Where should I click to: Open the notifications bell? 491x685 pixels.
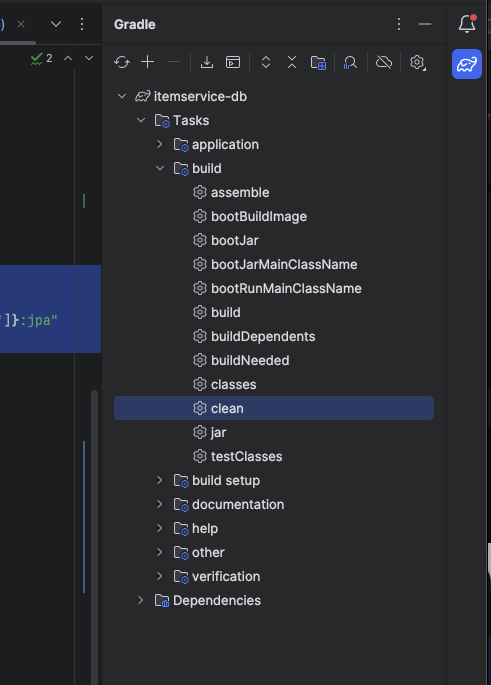[x=467, y=24]
